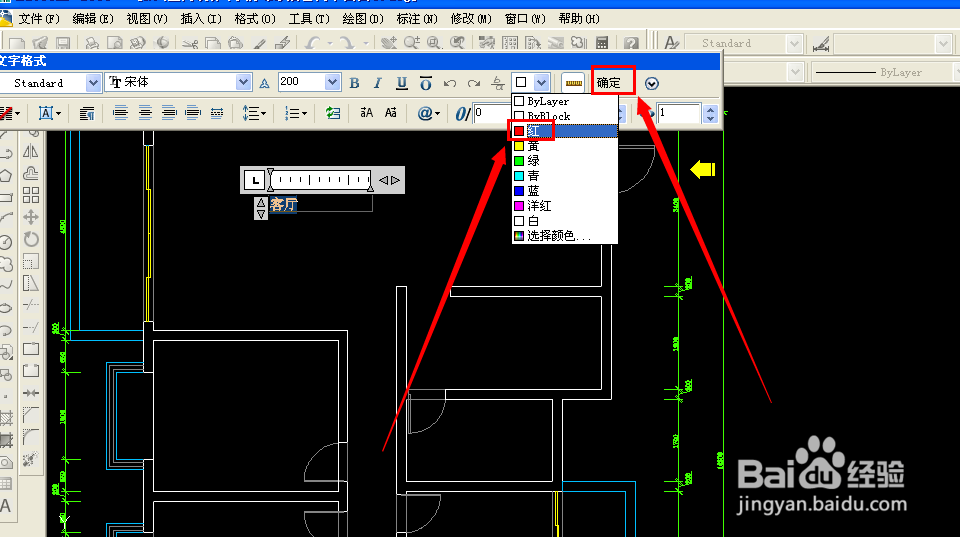The image size is (960, 537).
Task: Select 黄 yellow color
Action: [564, 146]
